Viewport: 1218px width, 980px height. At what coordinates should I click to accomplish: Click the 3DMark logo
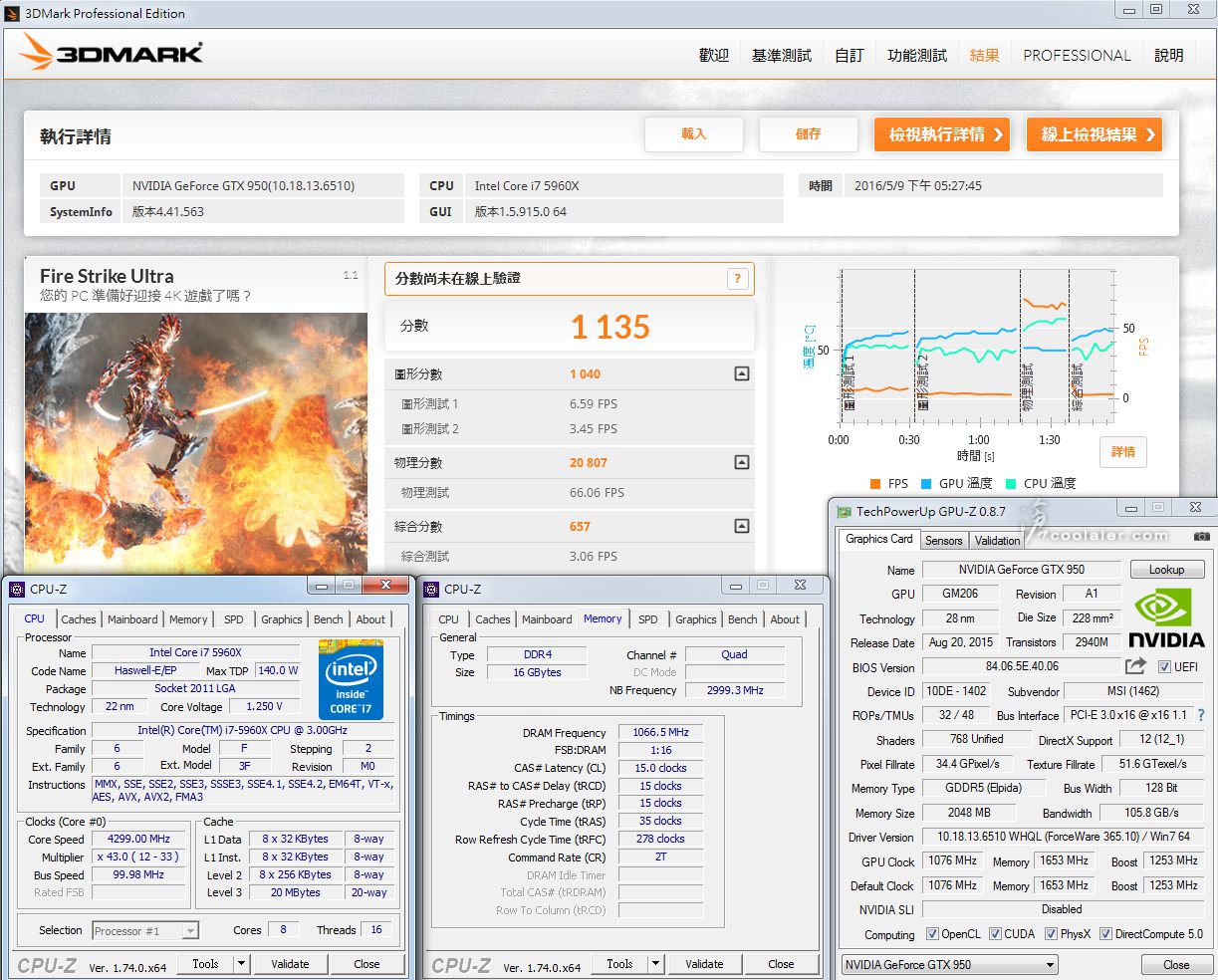112,54
